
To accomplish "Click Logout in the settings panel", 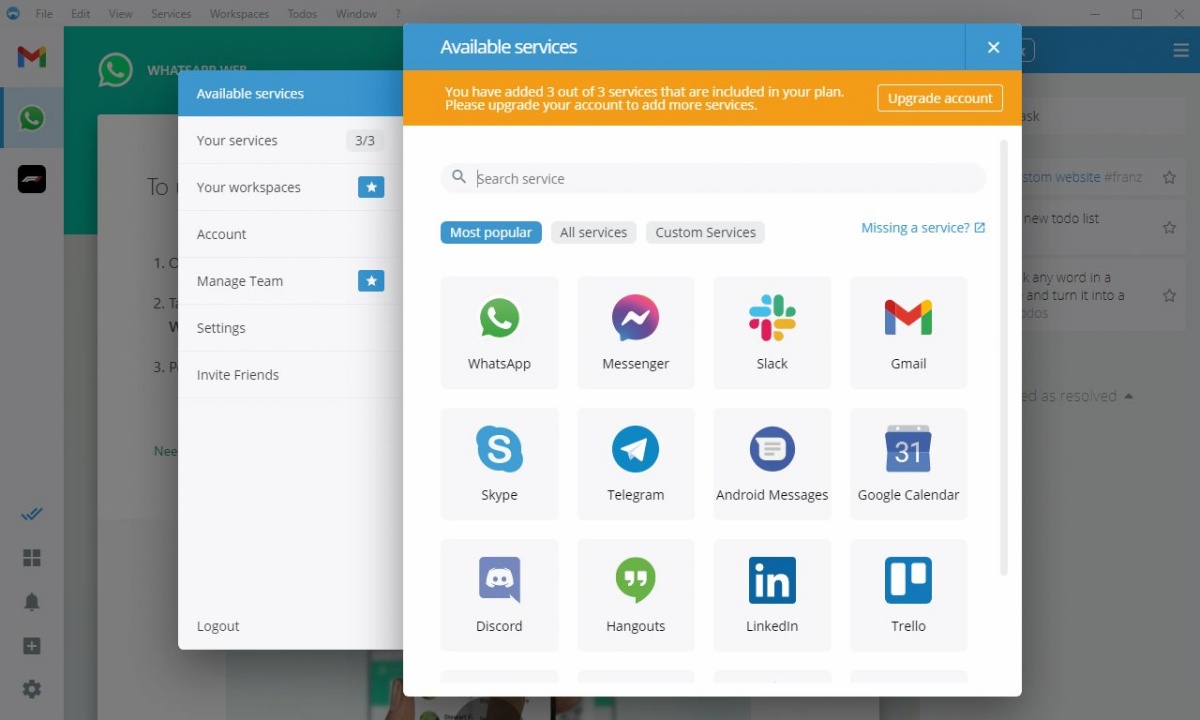I will tap(218, 626).
